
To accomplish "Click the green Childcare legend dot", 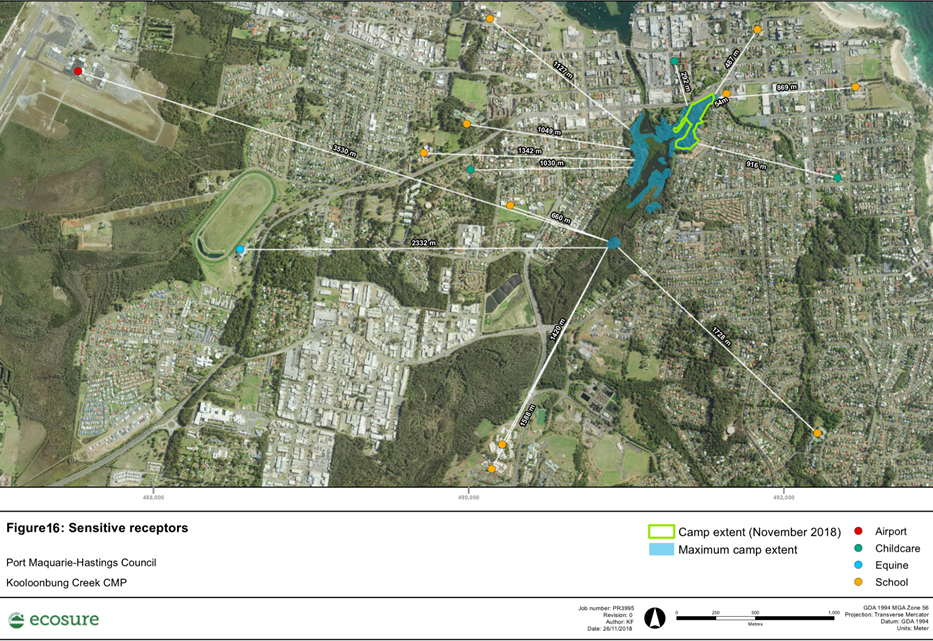I will (858, 548).
